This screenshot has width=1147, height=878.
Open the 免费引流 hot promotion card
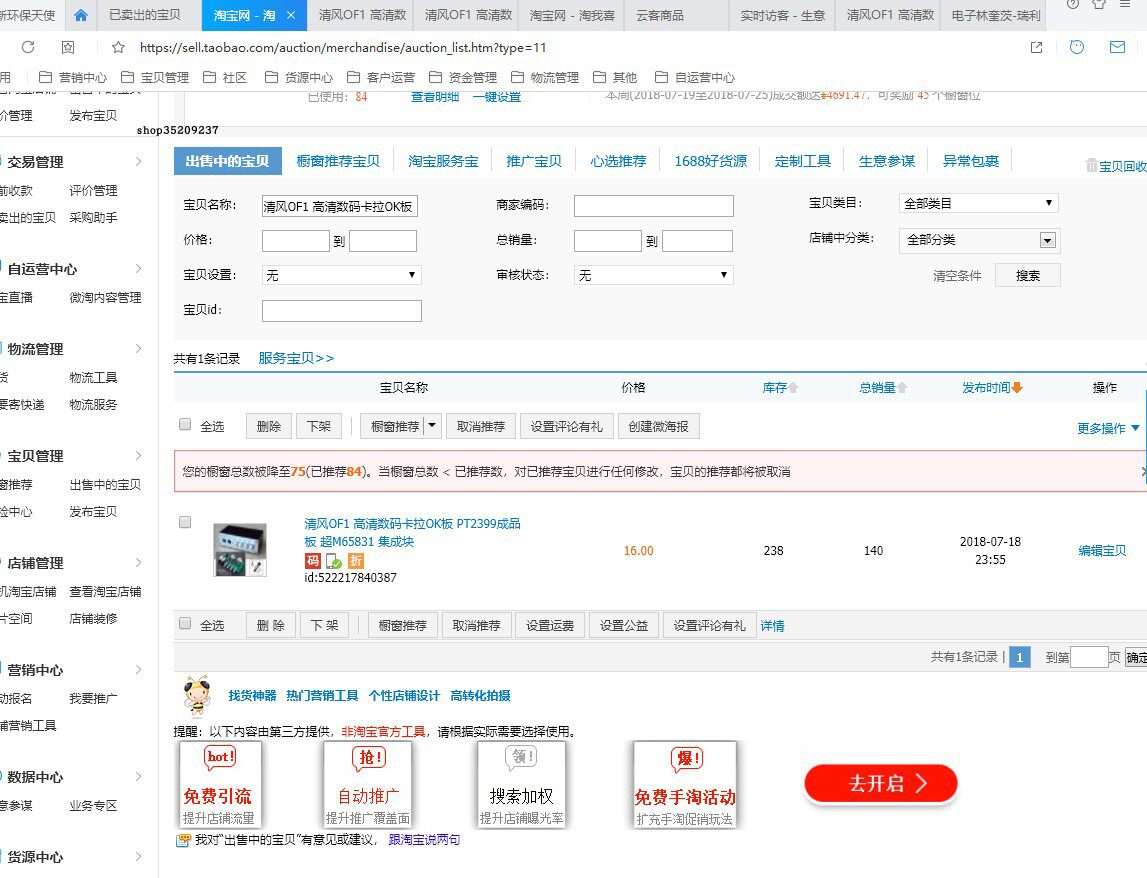(219, 784)
